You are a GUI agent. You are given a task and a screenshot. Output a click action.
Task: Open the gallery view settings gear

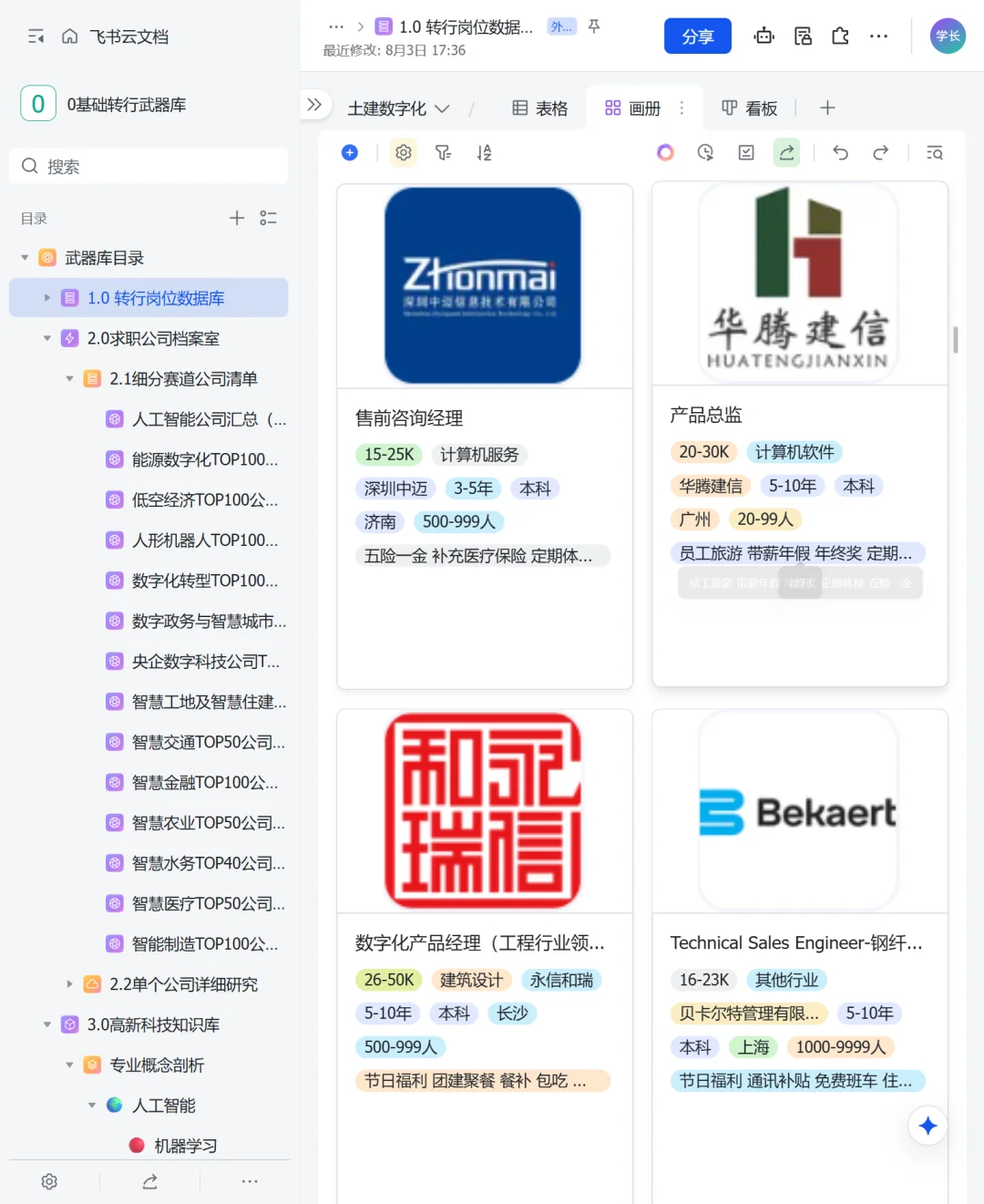click(403, 152)
